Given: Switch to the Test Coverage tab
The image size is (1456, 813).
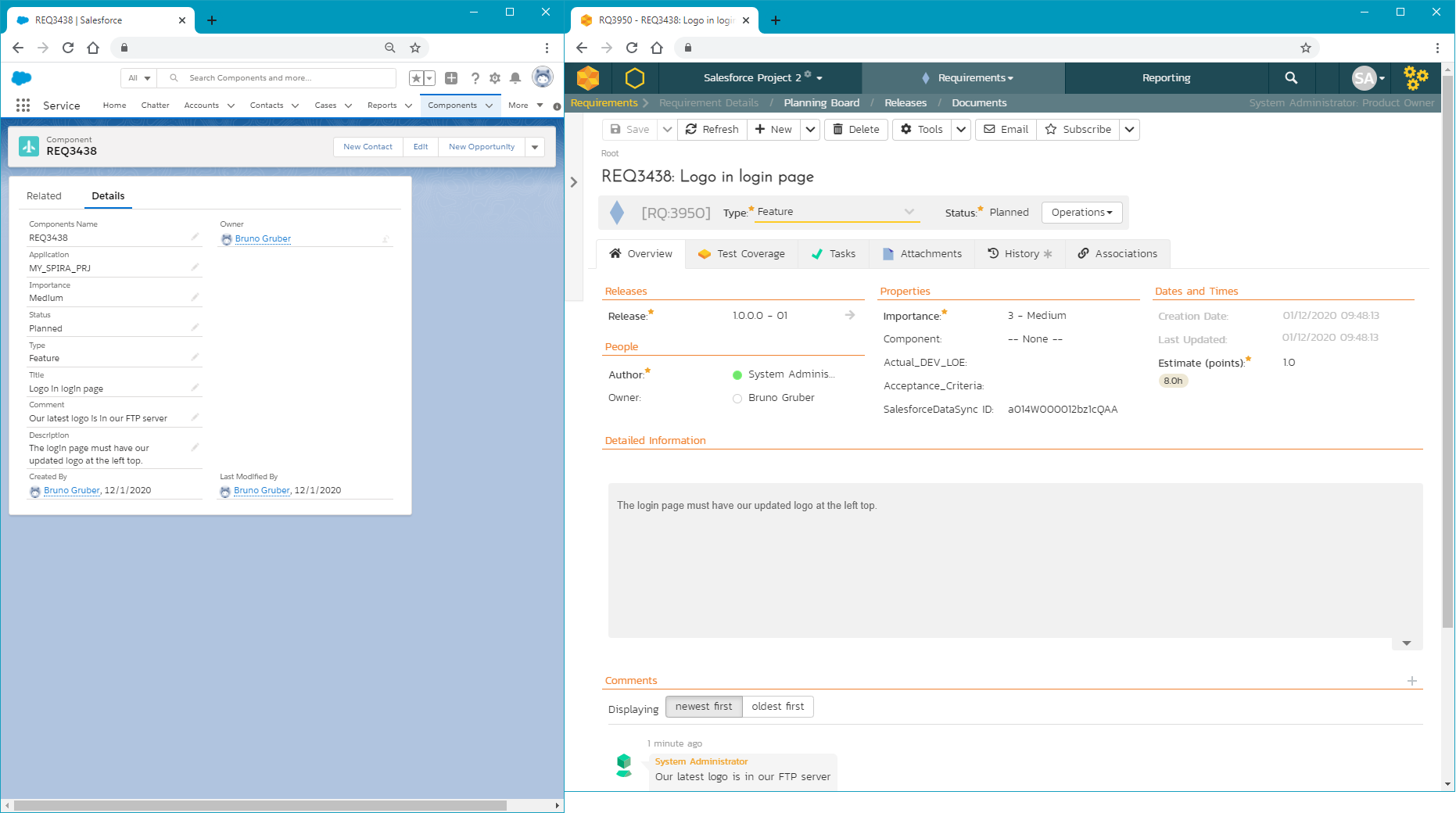Looking at the screenshot, I should pos(741,254).
